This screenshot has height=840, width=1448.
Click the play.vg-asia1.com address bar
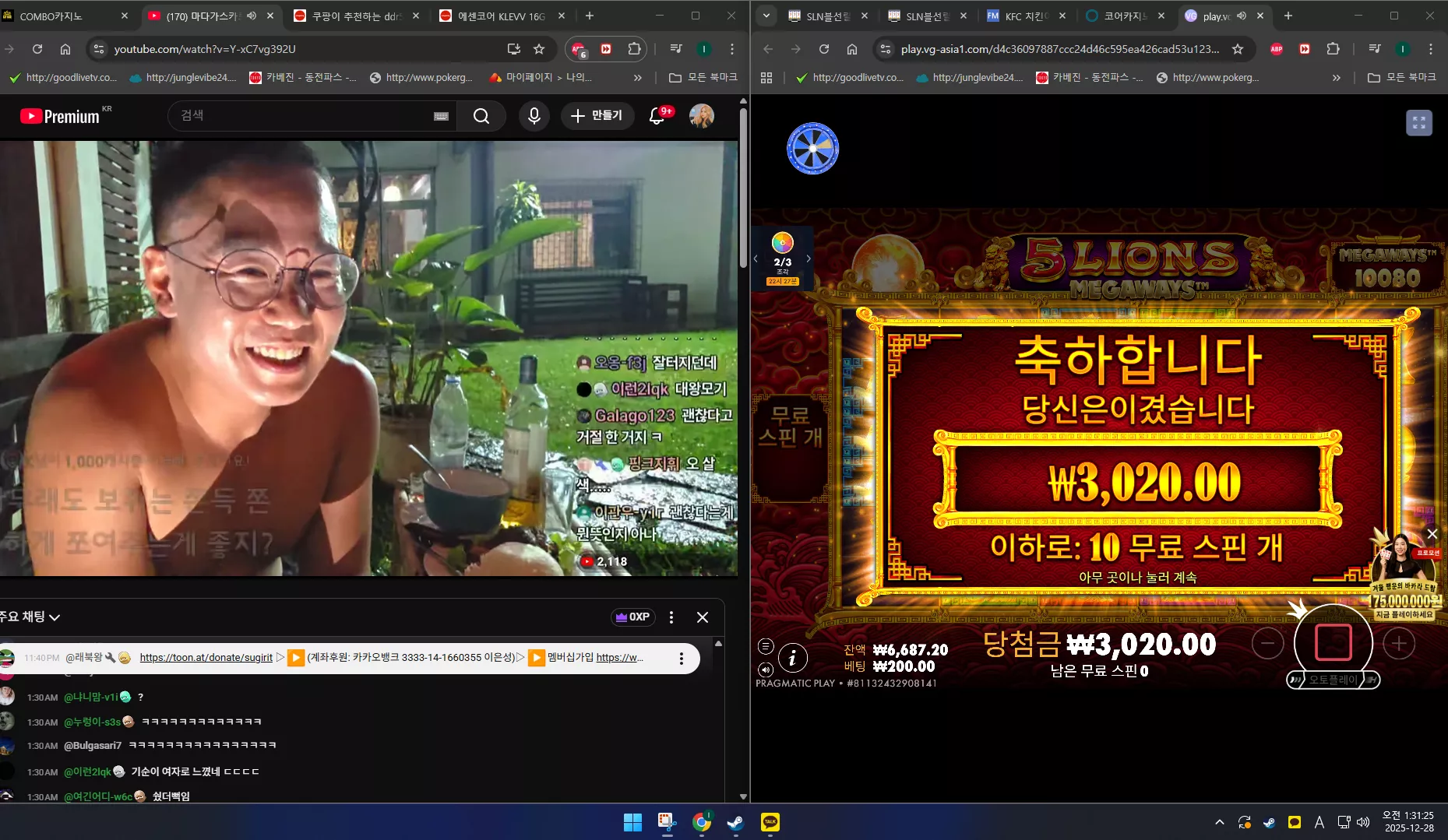pos(1059,49)
